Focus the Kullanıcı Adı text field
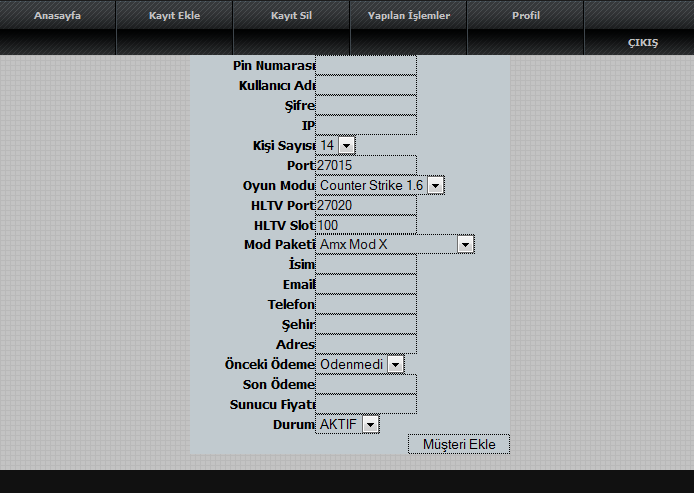 tap(365, 85)
